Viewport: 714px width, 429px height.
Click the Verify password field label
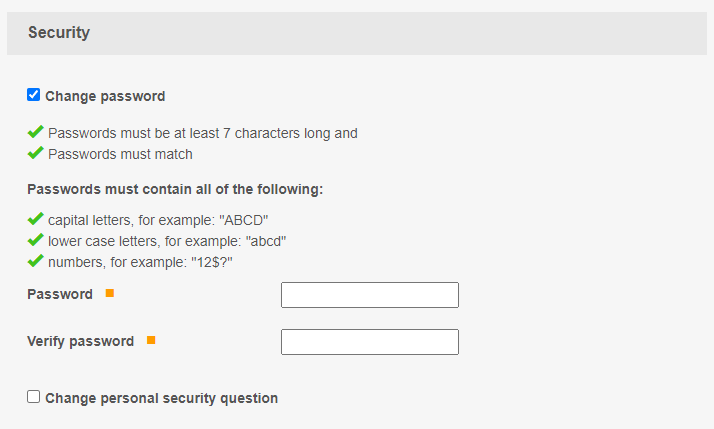tap(80, 341)
